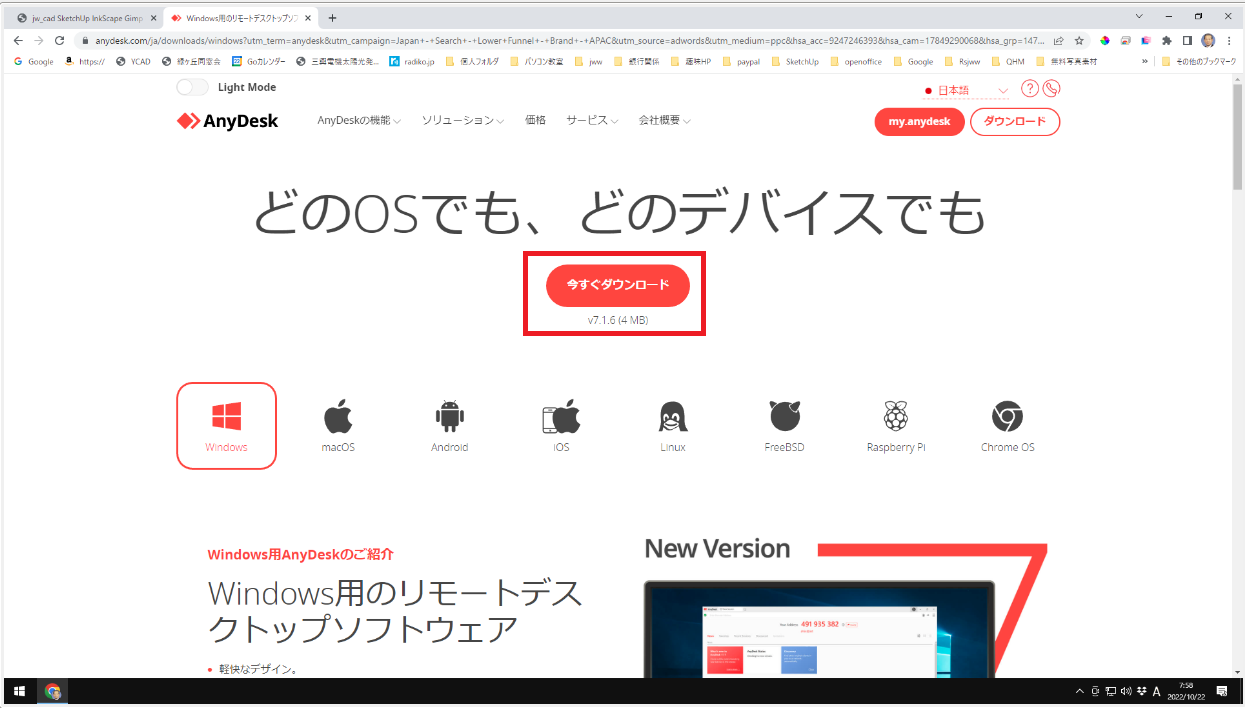Pick the FreeBSD platform icon

785,415
